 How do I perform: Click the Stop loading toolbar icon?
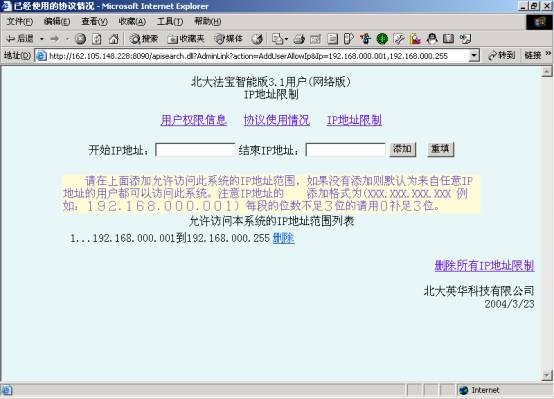coord(80,39)
